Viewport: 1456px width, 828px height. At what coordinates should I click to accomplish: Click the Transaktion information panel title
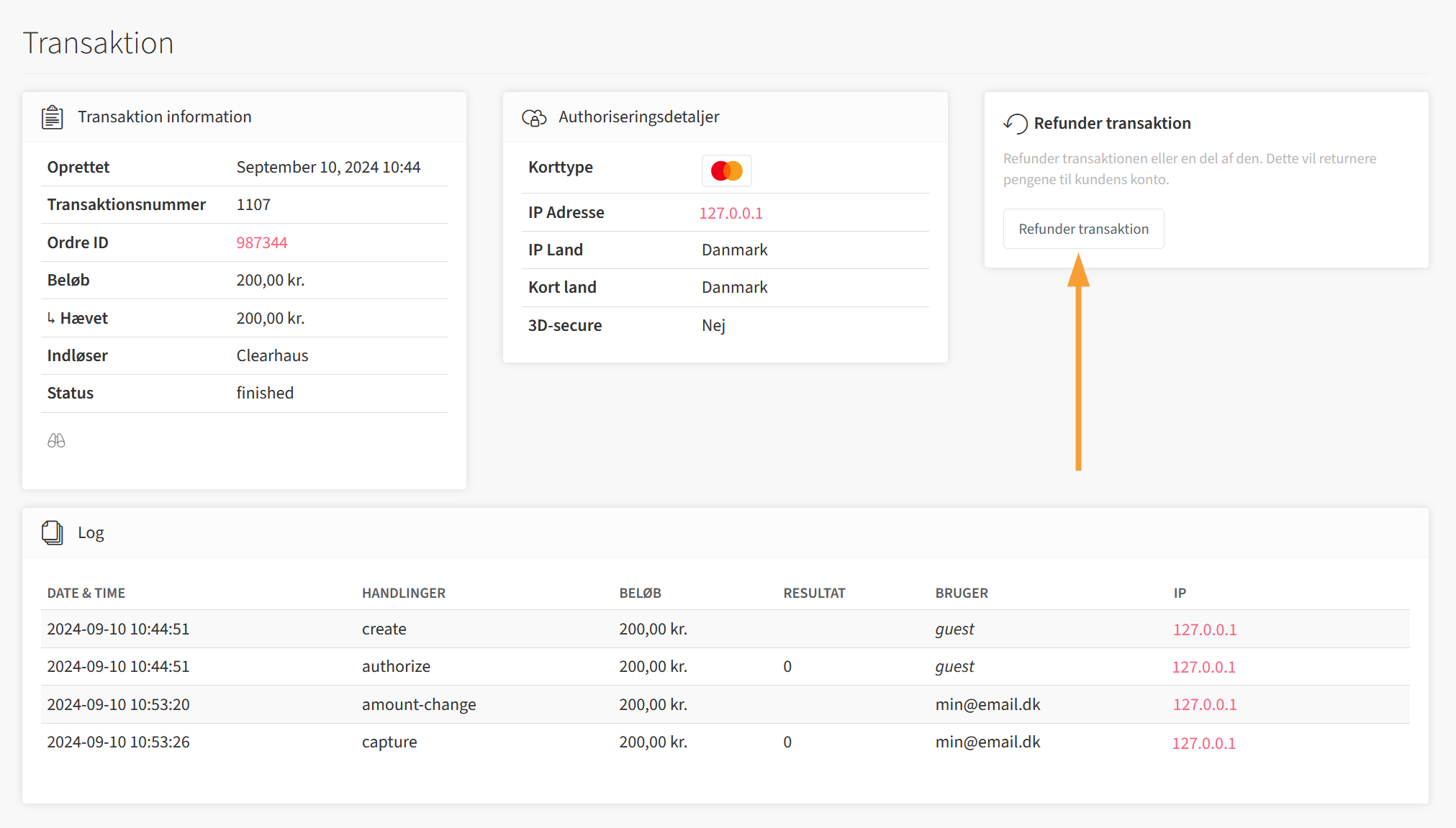point(165,117)
